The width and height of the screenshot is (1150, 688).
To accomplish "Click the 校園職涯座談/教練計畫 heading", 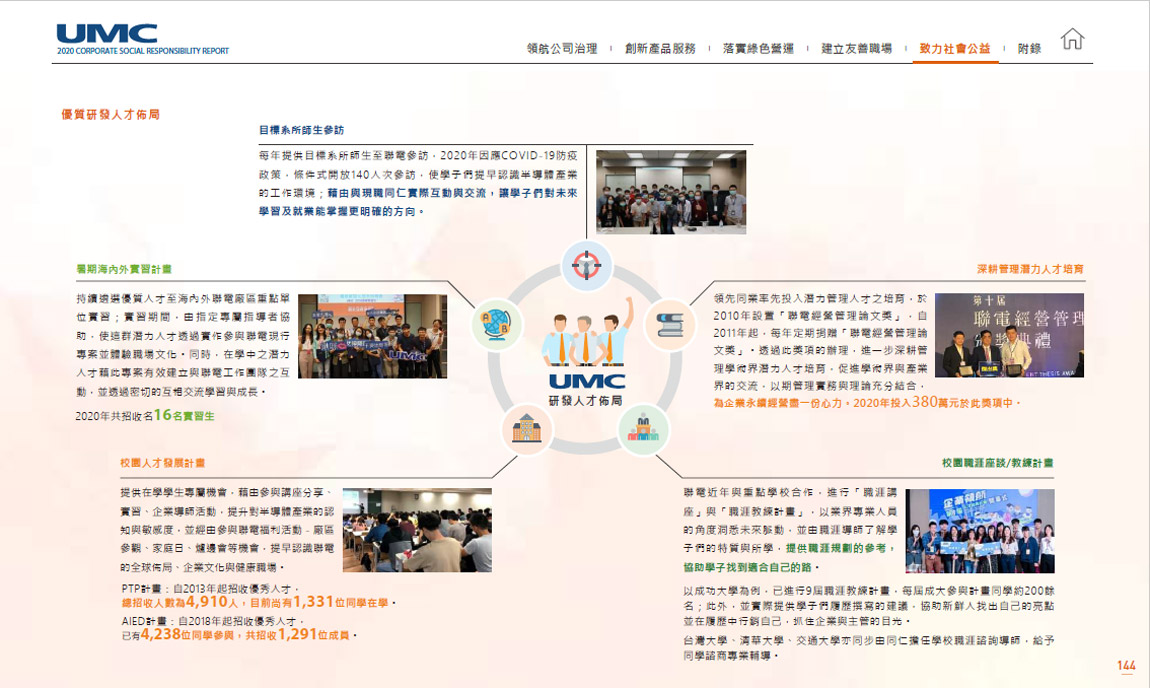I will pyautogui.click(x=997, y=463).
